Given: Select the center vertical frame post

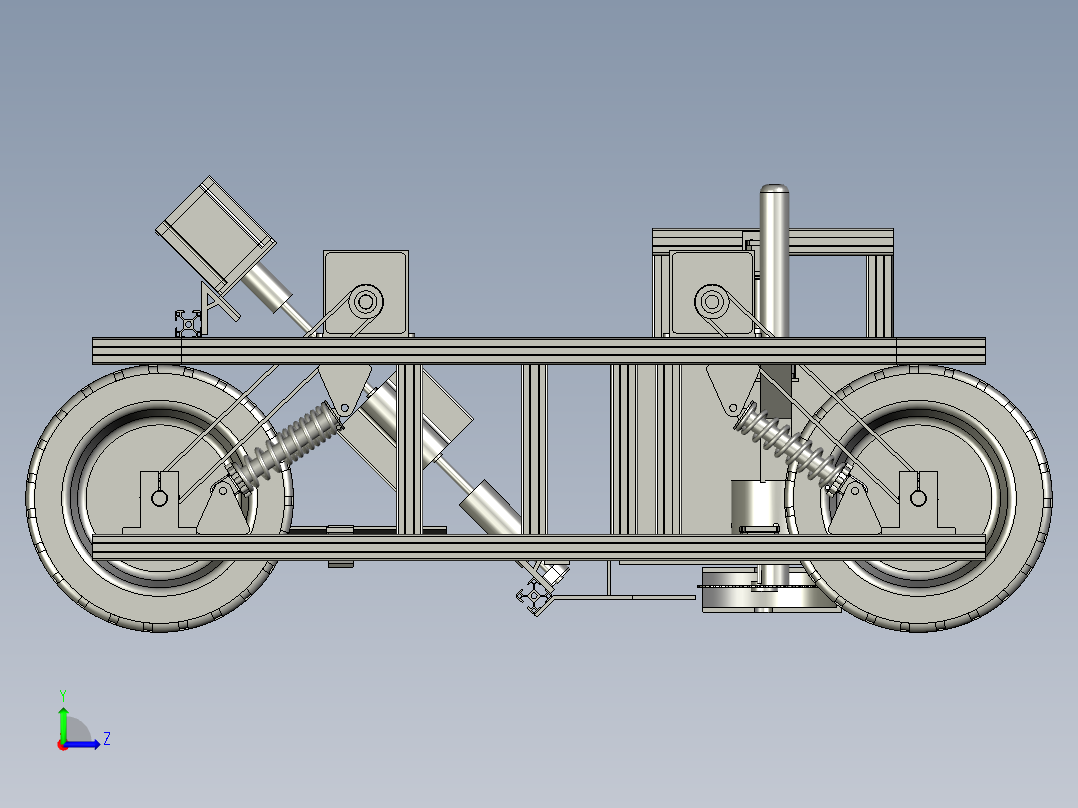Looking at the screenshot, I should click(534, 450).
